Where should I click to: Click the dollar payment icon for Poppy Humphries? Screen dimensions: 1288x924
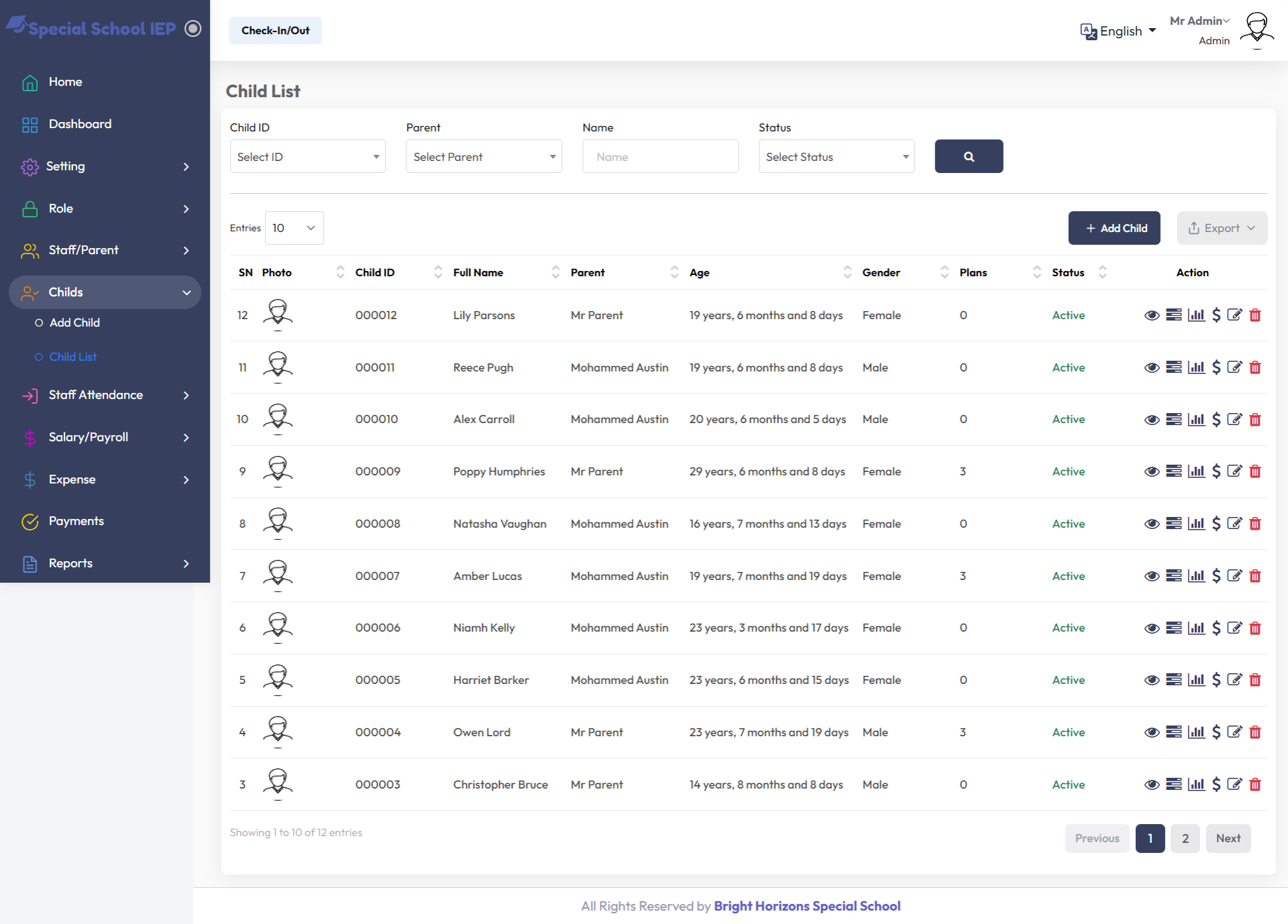(x=1216, y=471)
